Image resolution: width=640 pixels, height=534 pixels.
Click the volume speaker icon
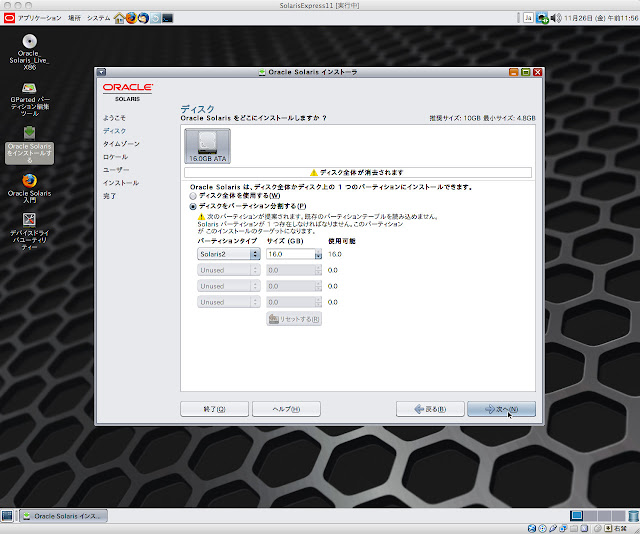[x=556, y=18]
